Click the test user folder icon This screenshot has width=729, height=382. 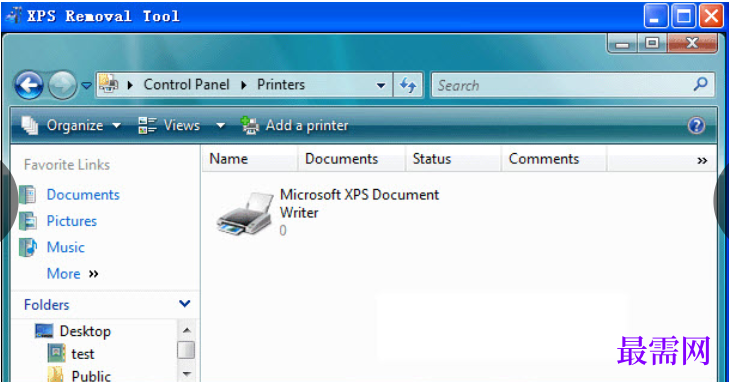tap(56, 353)
